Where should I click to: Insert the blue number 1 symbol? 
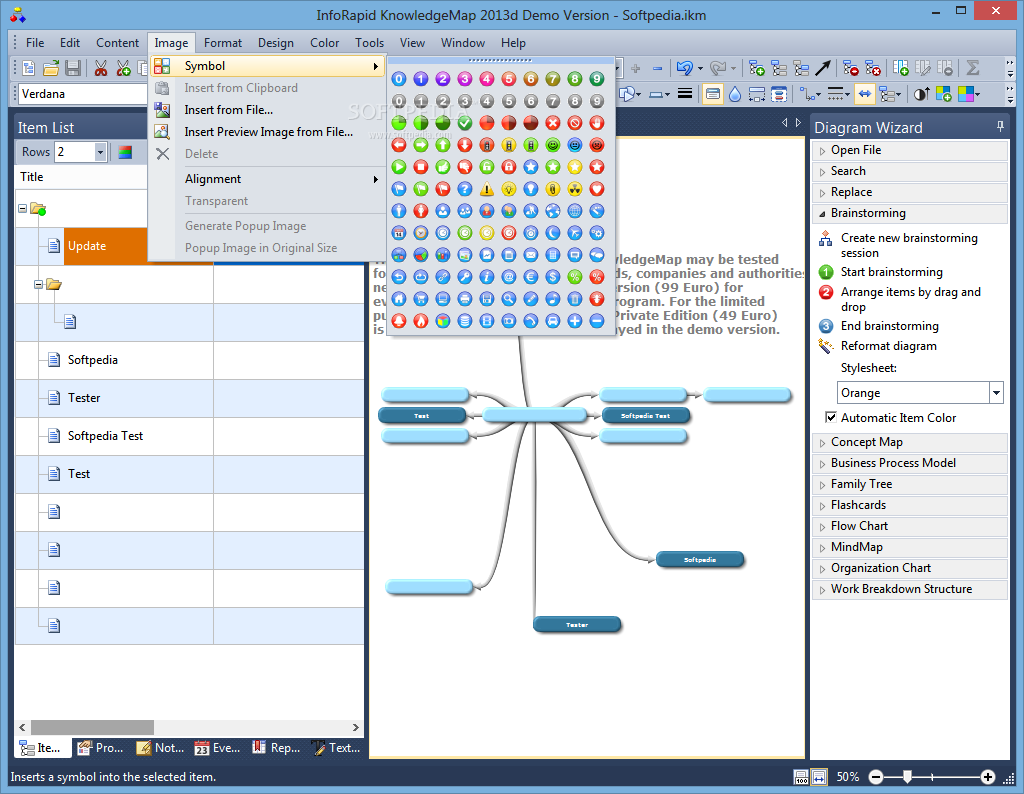(x=421, y=79)
